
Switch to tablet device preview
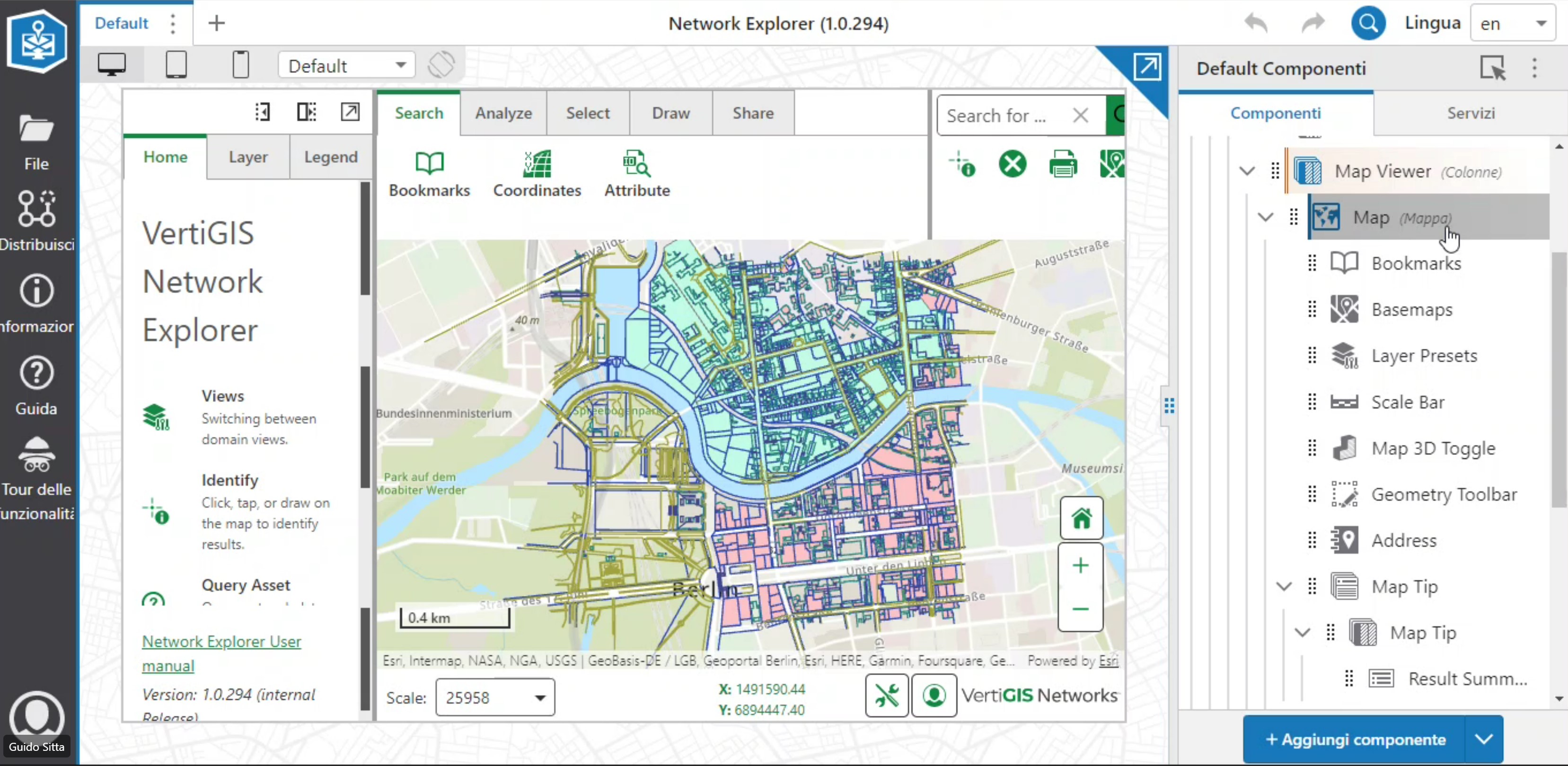coord(176,64)
